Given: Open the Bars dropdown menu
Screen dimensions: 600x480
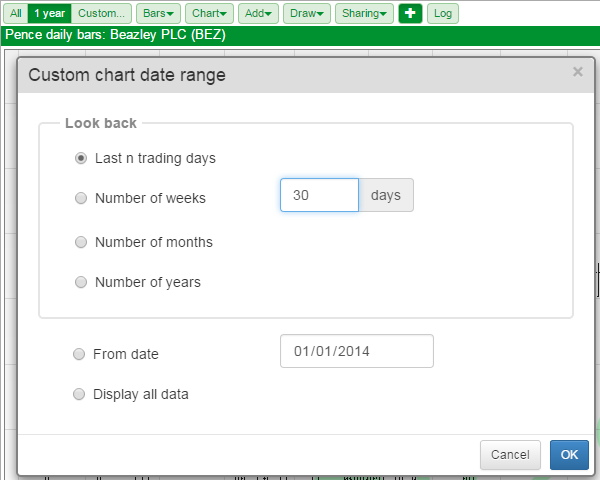Looking at the screenshot, I should [158, 13].
